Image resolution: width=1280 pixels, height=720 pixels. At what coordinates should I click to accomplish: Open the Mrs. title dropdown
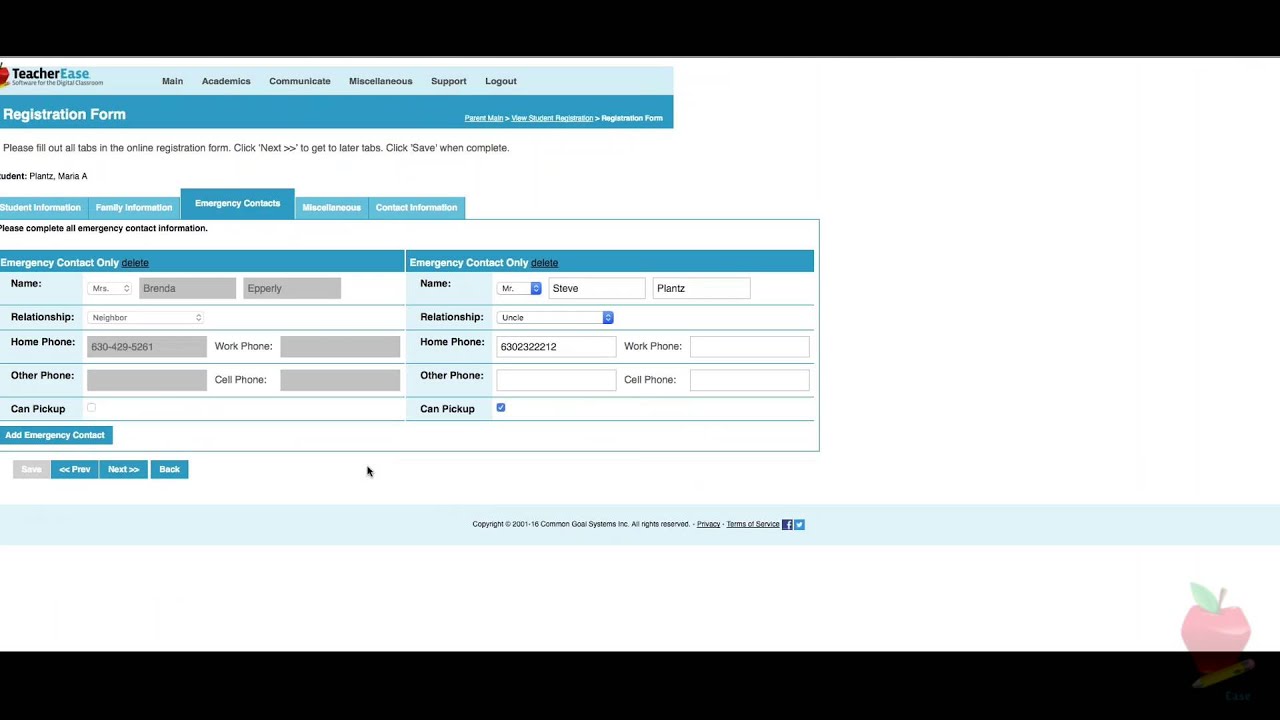[110, 288]
